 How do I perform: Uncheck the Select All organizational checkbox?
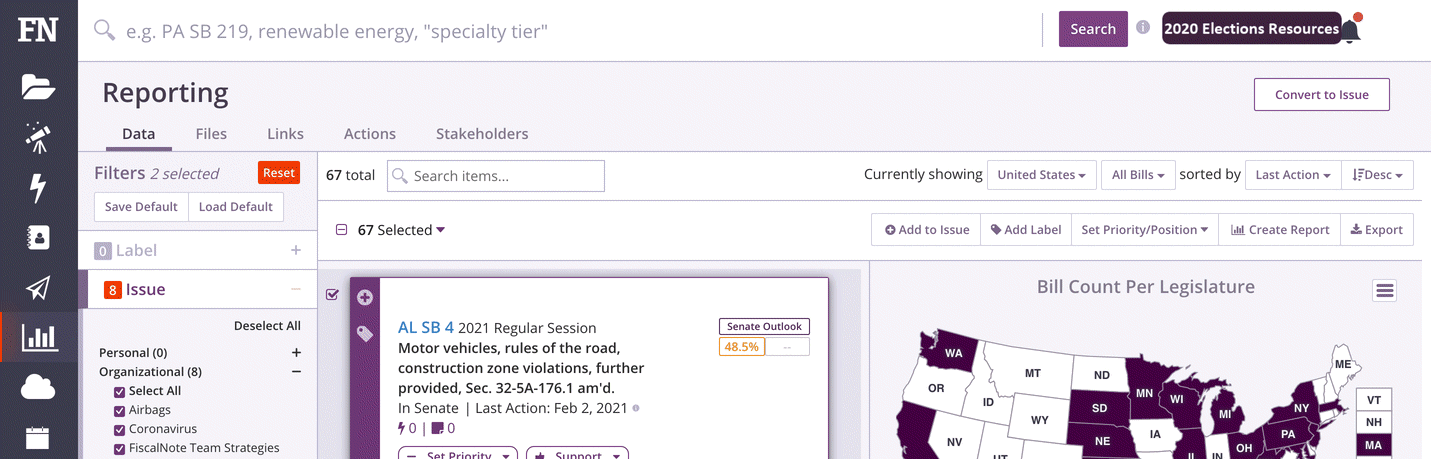[120, 391]
